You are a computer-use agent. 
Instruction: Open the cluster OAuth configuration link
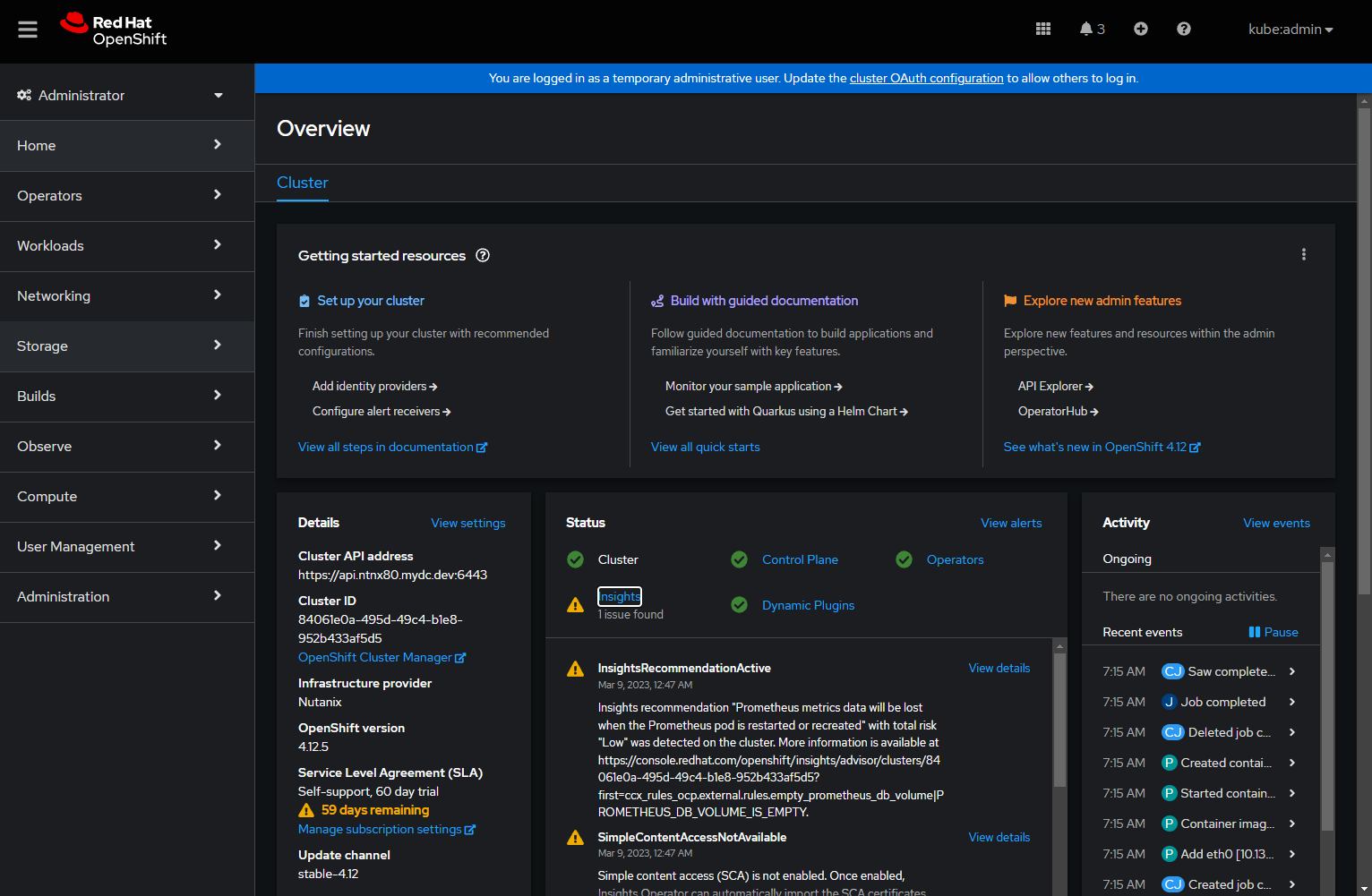pyautogui.click(x=926, y=78)
